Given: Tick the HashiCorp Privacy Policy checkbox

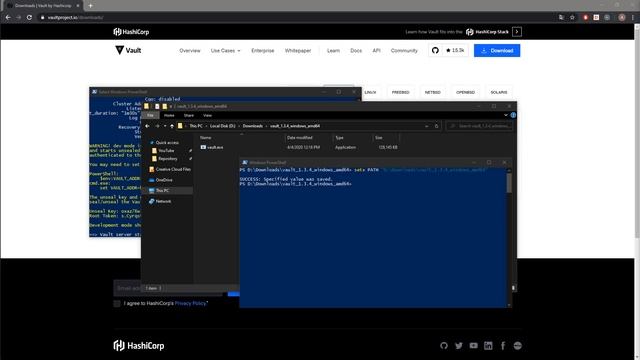Looking at the screenshot, I should [117, 303].
